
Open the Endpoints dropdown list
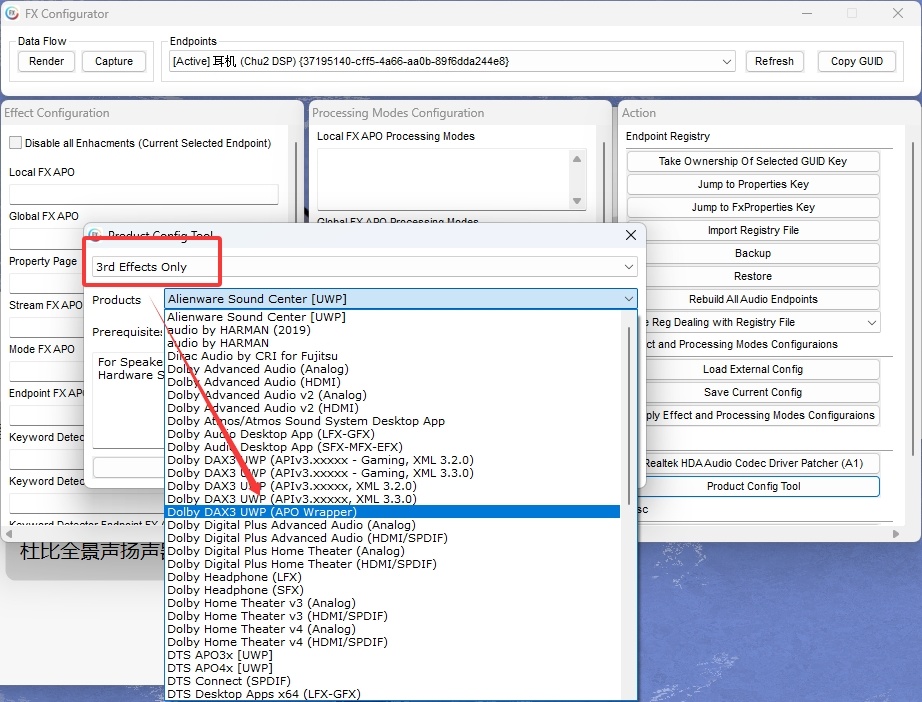(727, 61)
